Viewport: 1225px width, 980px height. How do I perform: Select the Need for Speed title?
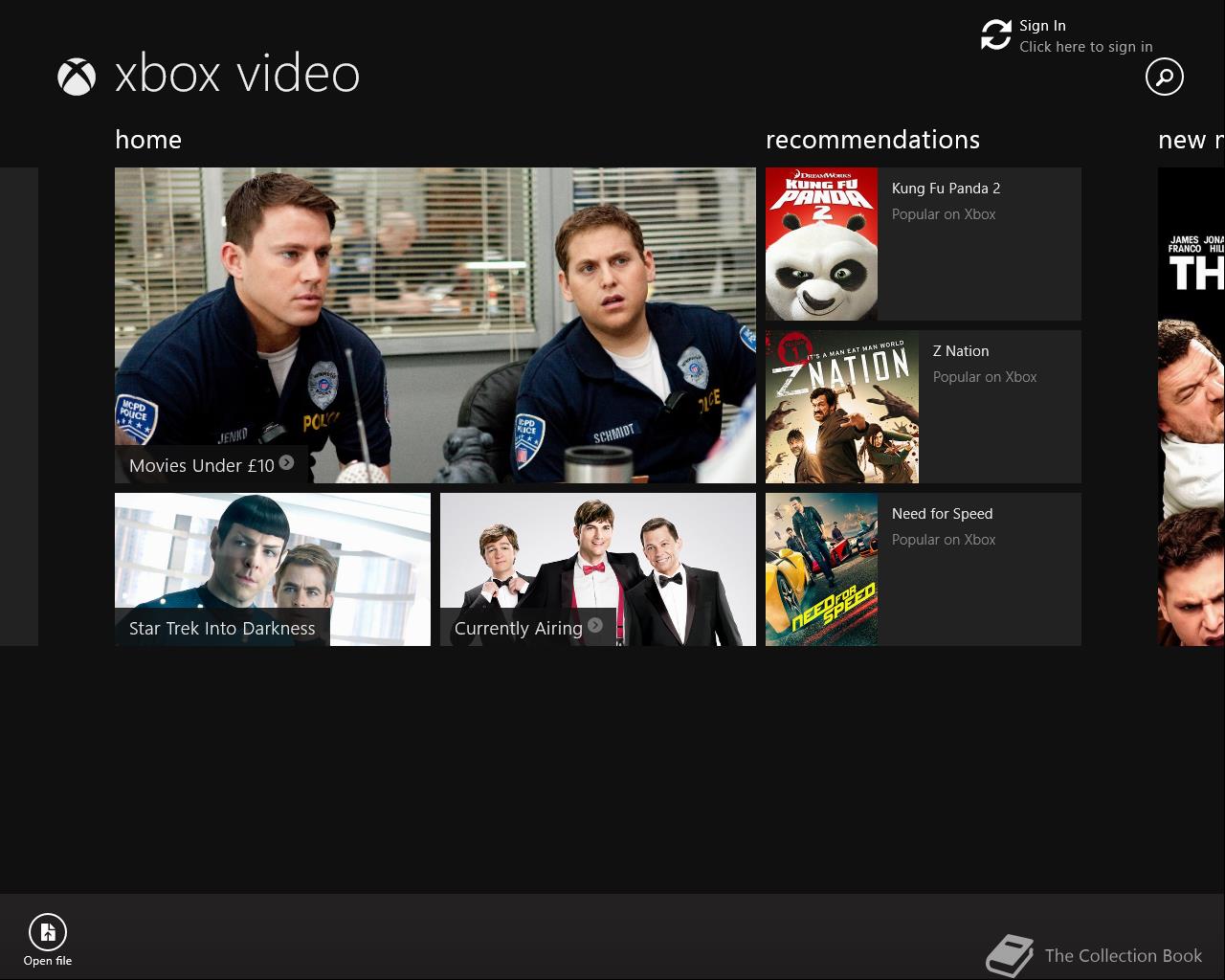point(942,514)
